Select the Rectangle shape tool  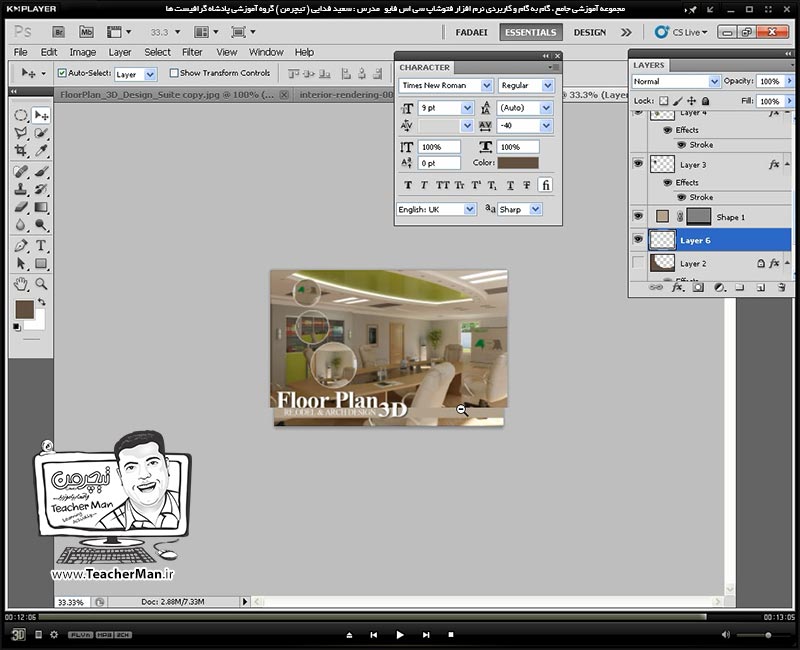pos(41,264)
